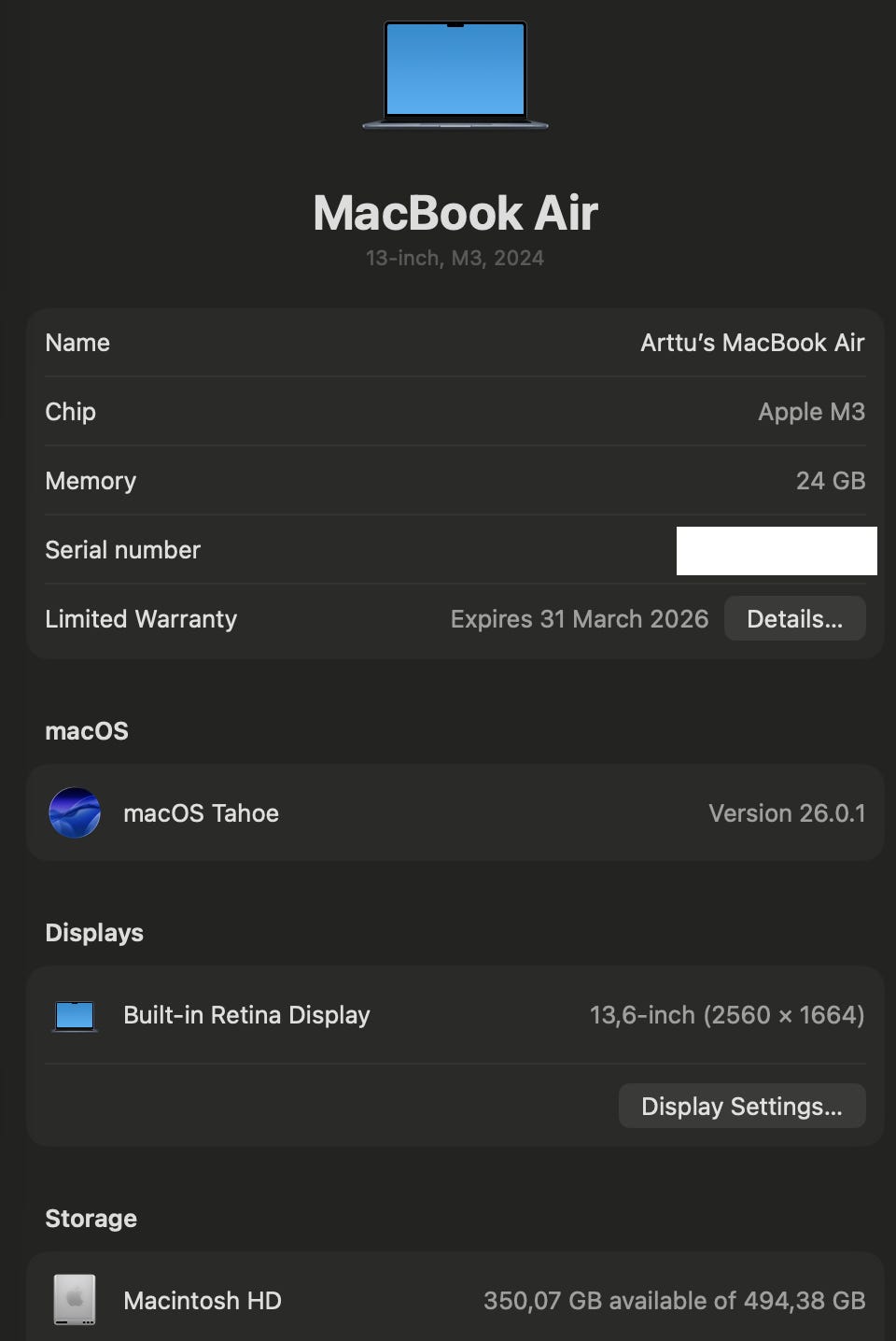The width and height of the screenshot is (896, 1341).
Task: Click the macOS Tahoe label
Action: tap(201, 813)
